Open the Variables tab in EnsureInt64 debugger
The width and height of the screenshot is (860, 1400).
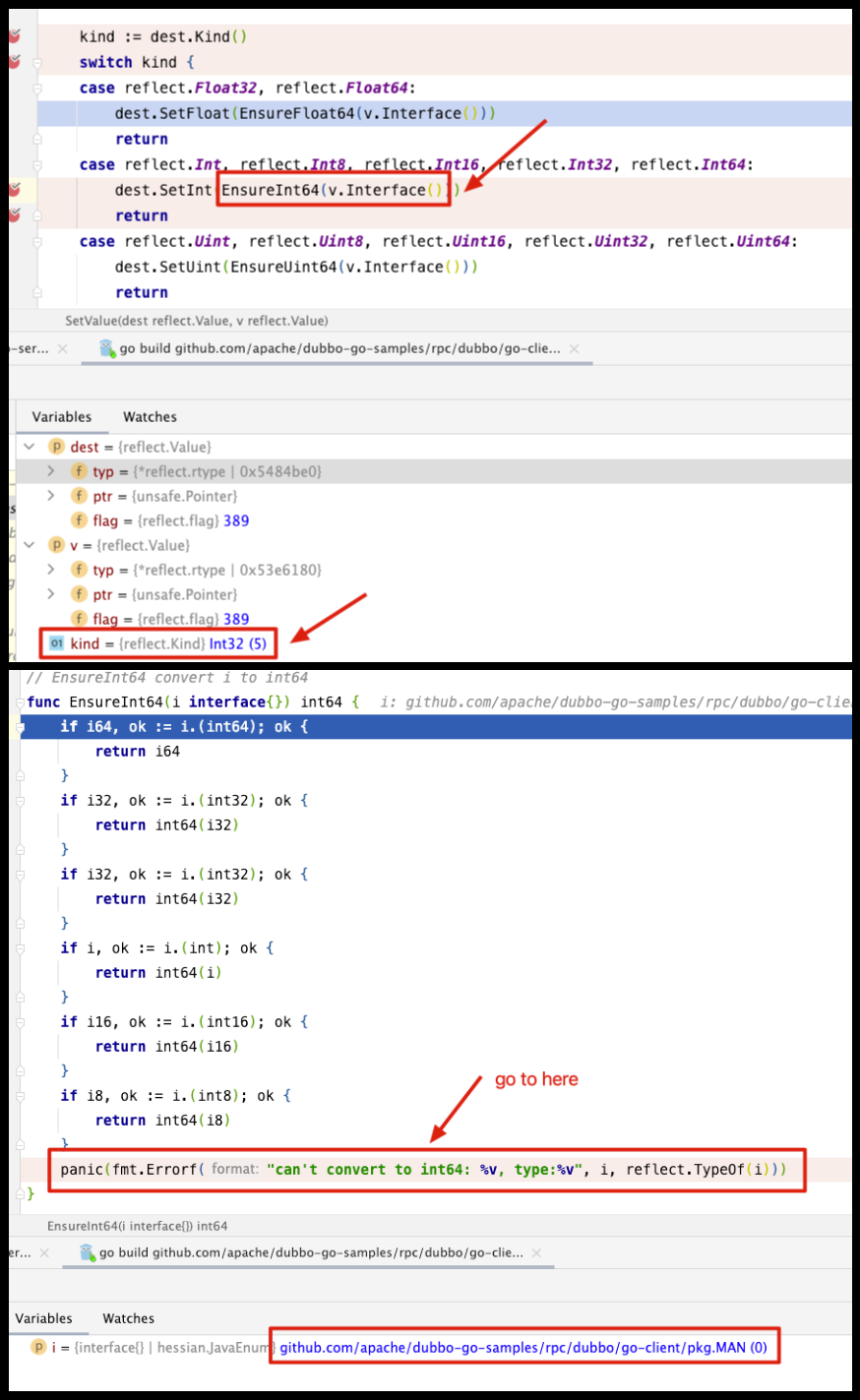click(x=44, y=1318)
